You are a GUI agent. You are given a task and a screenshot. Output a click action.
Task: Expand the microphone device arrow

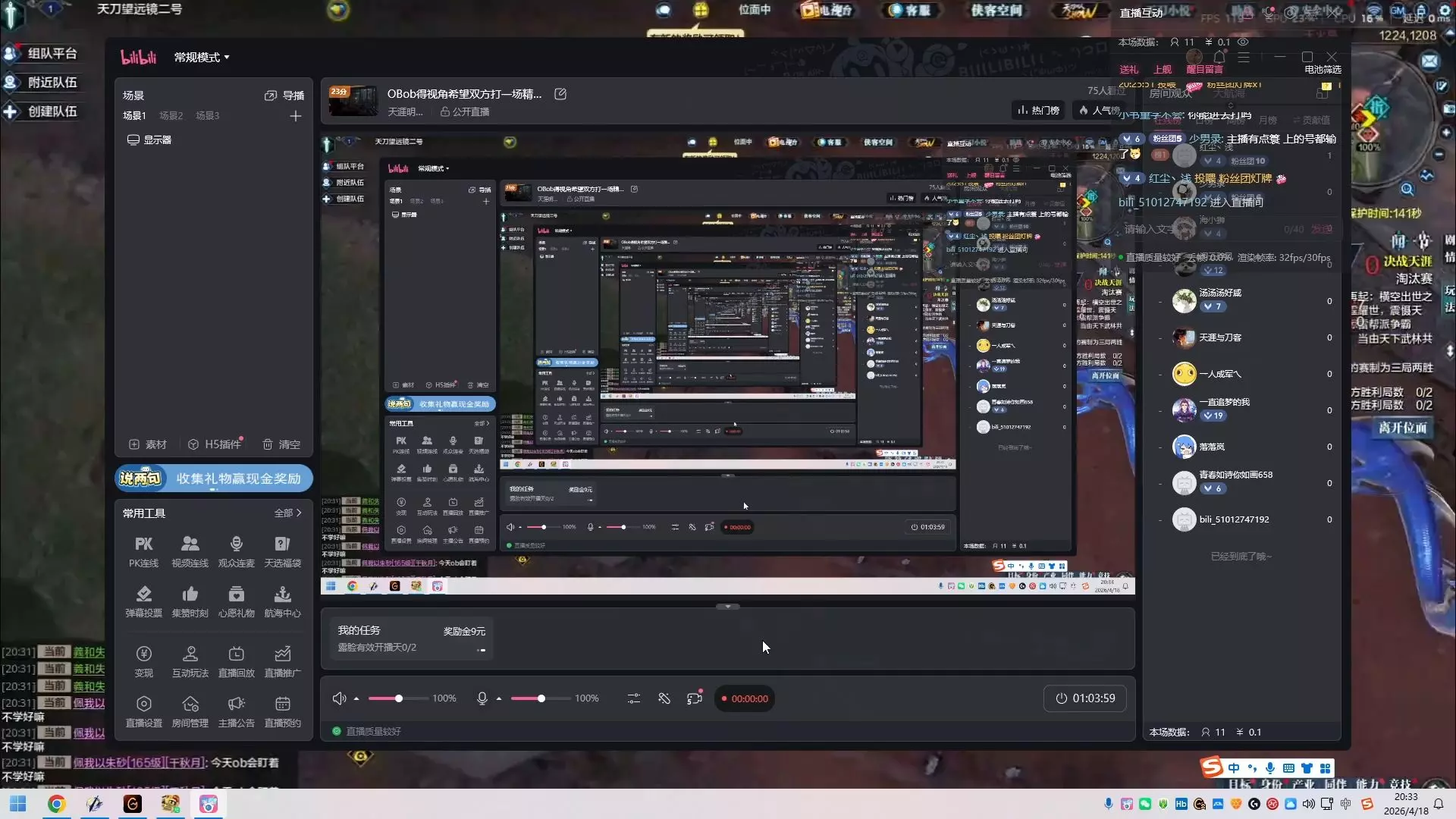[499, 699]
